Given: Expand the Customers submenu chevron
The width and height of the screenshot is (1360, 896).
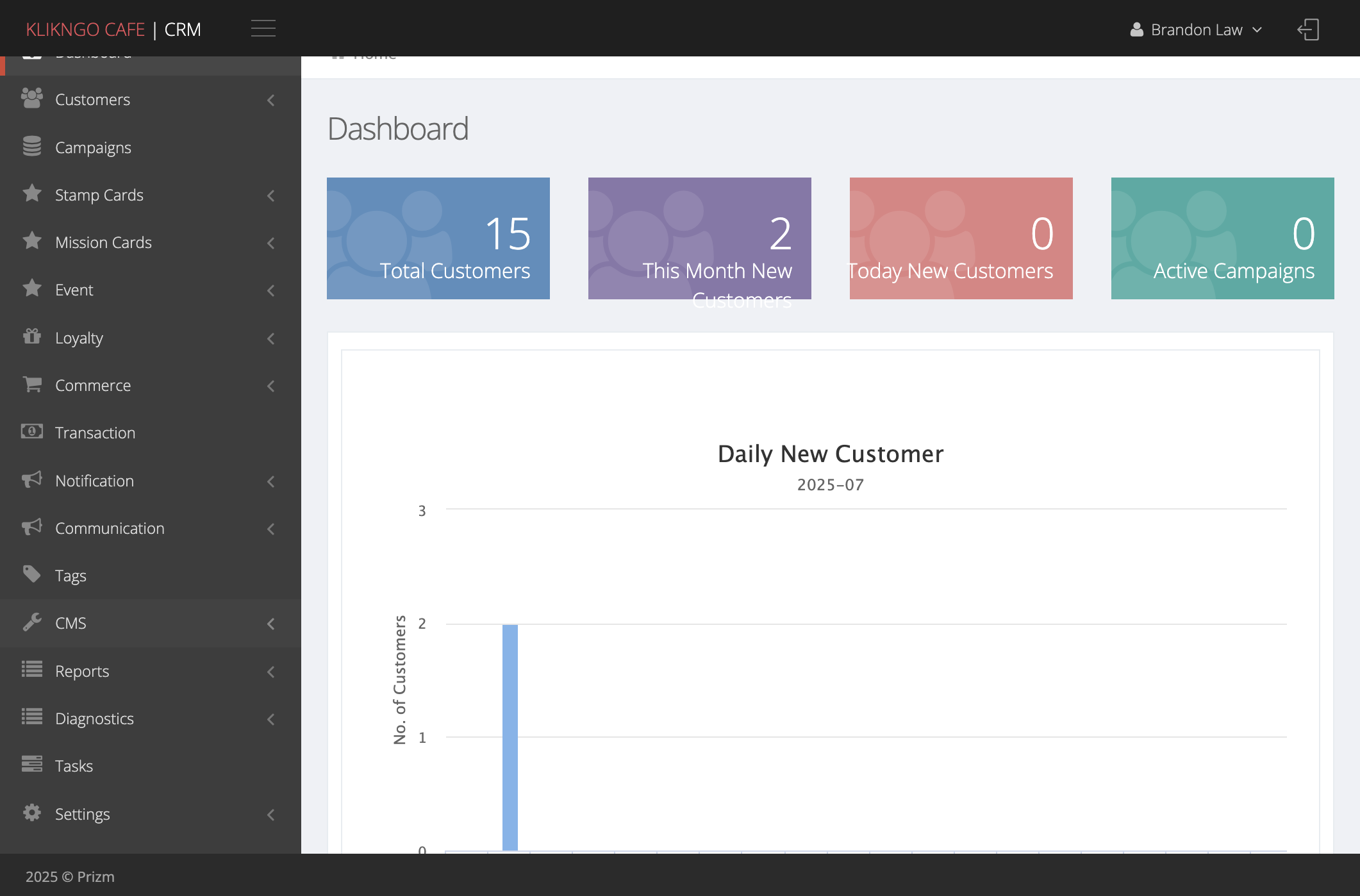Looking at the screenshot, I should tap(271, 100).
